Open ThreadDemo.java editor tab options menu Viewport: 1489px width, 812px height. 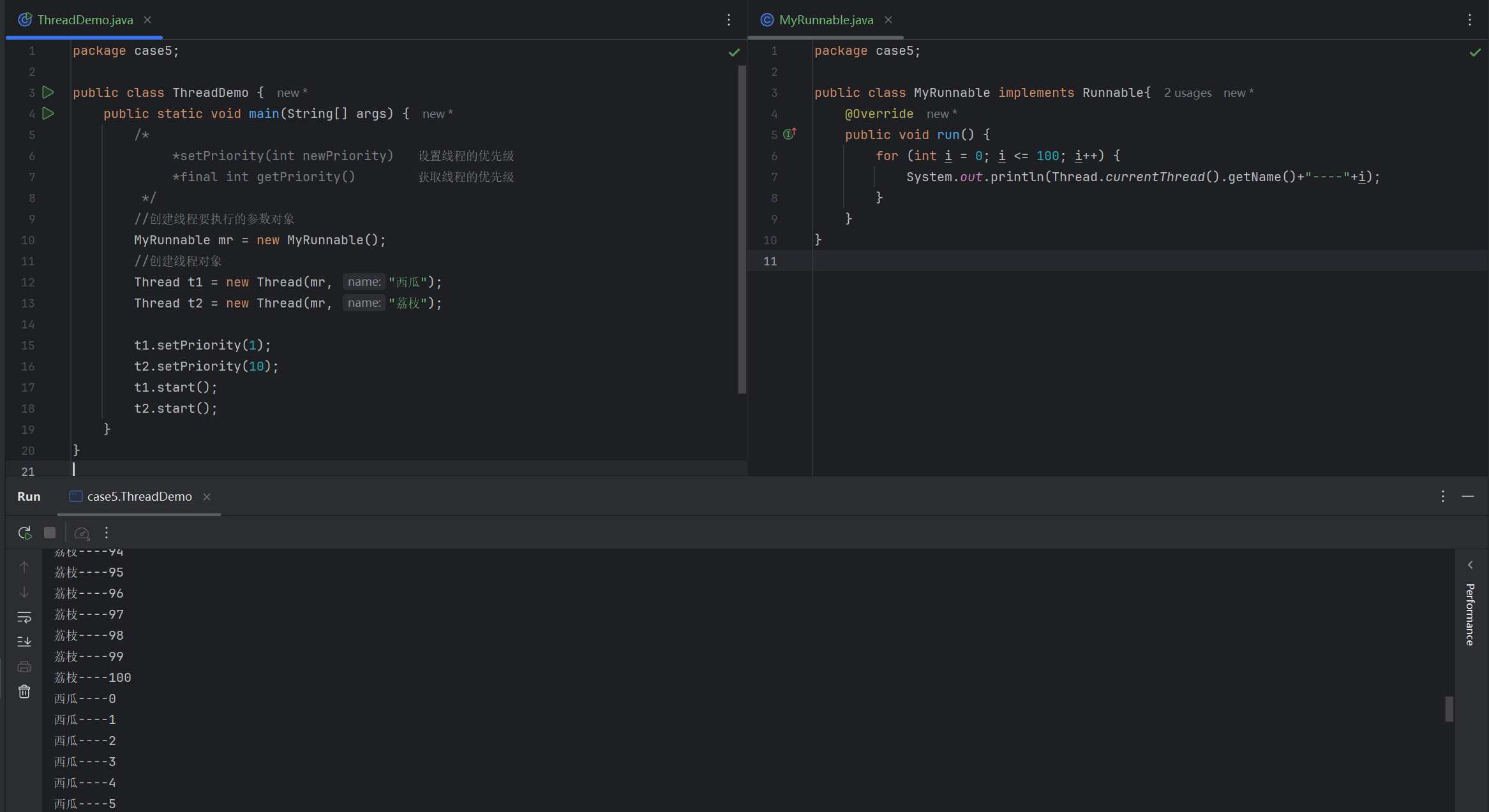(729, 20)
